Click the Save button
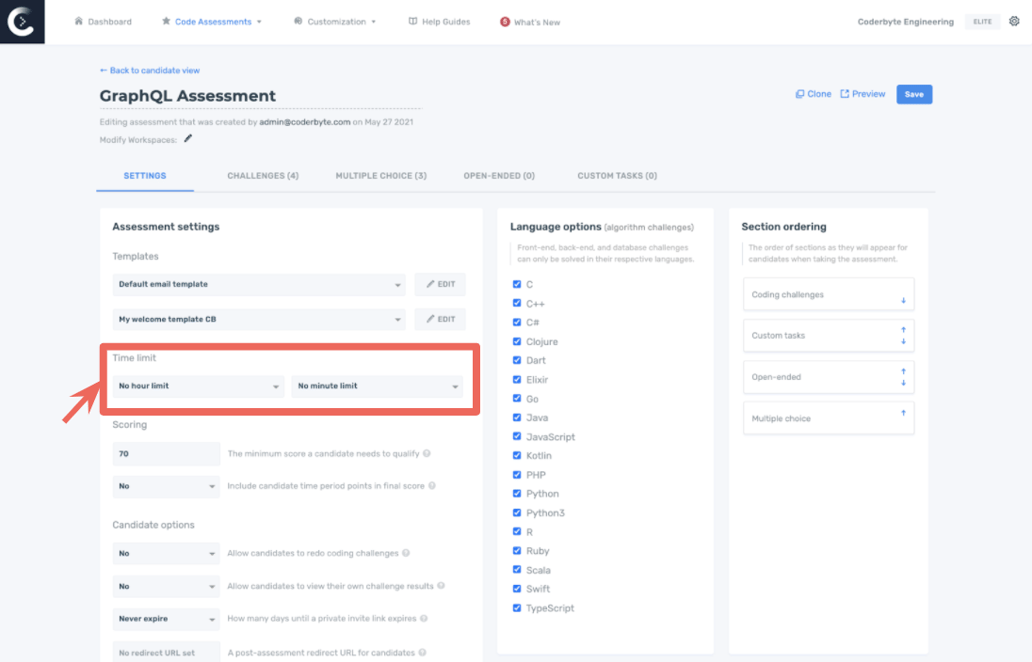The width and height of the screenshot is (1032, 662). pos(913,93)
